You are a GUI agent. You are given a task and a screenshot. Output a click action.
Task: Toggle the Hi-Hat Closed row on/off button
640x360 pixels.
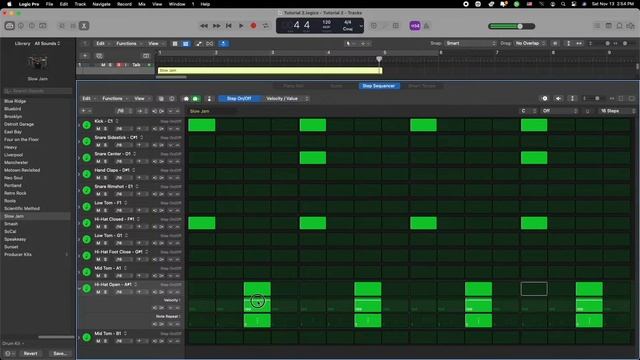pyautogui.click(x=87, y=223)
